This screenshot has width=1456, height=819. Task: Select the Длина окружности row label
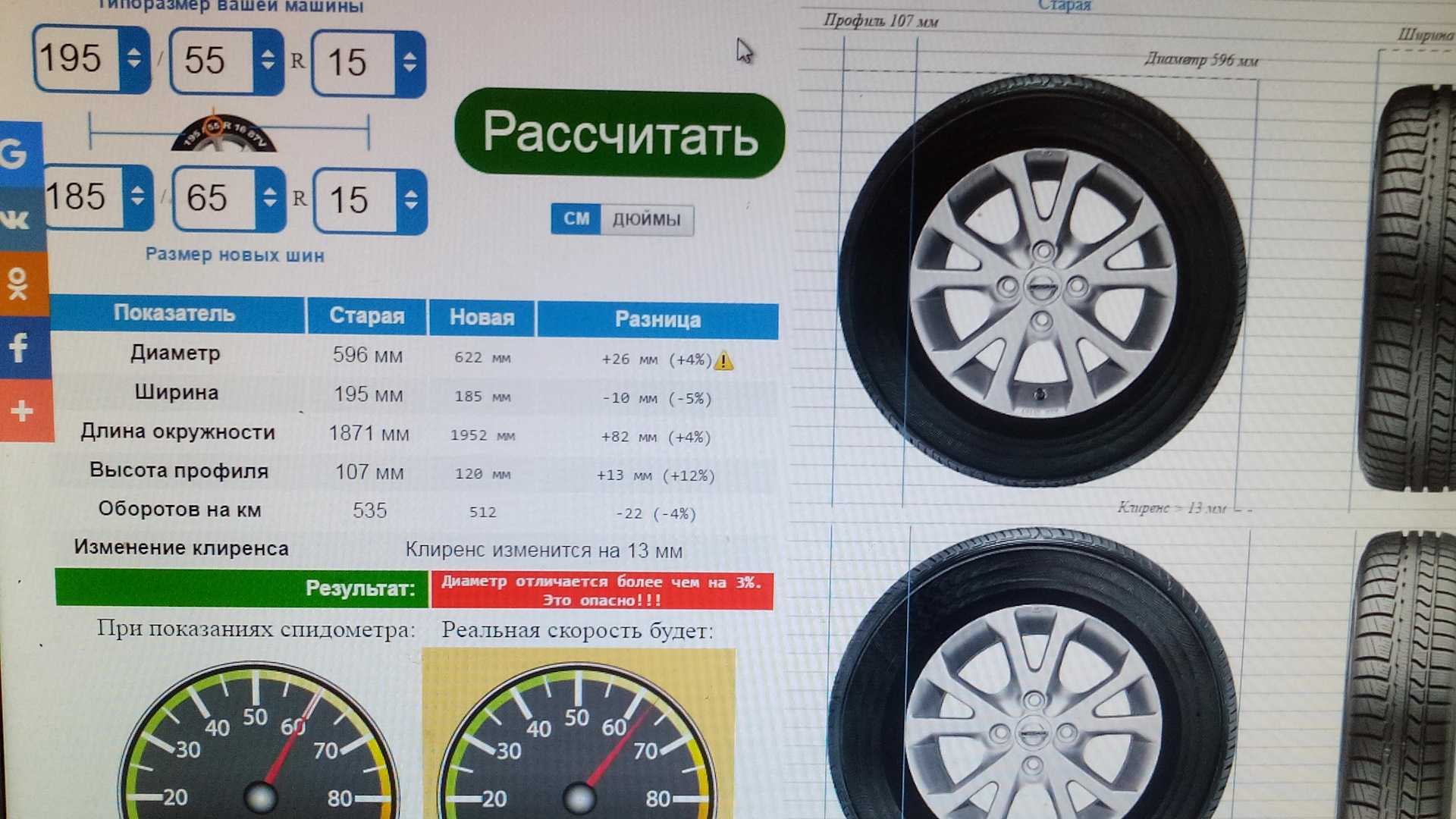click(178, 432)
